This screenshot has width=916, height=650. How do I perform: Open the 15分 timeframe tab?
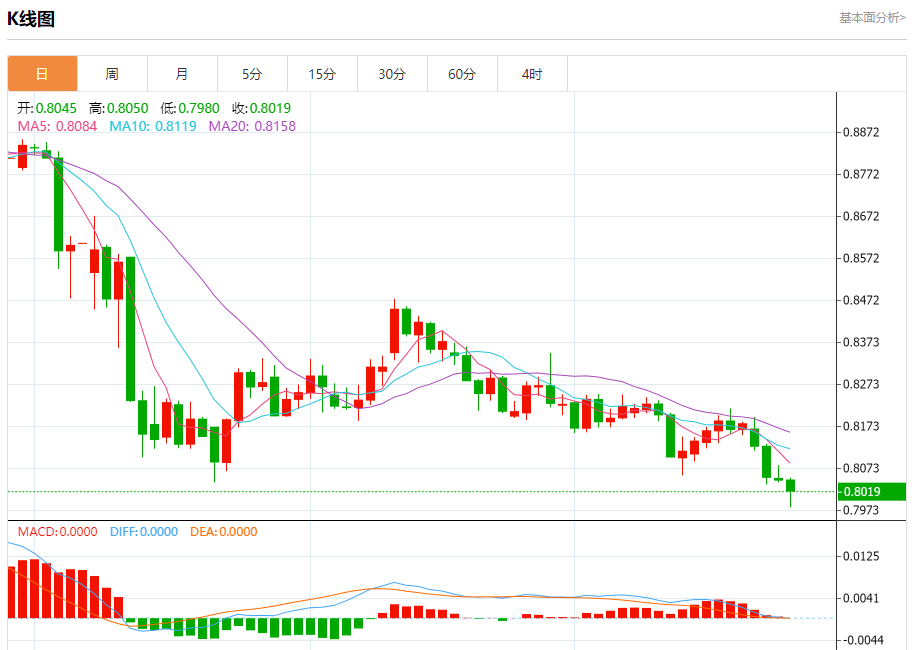coord(322,74)
